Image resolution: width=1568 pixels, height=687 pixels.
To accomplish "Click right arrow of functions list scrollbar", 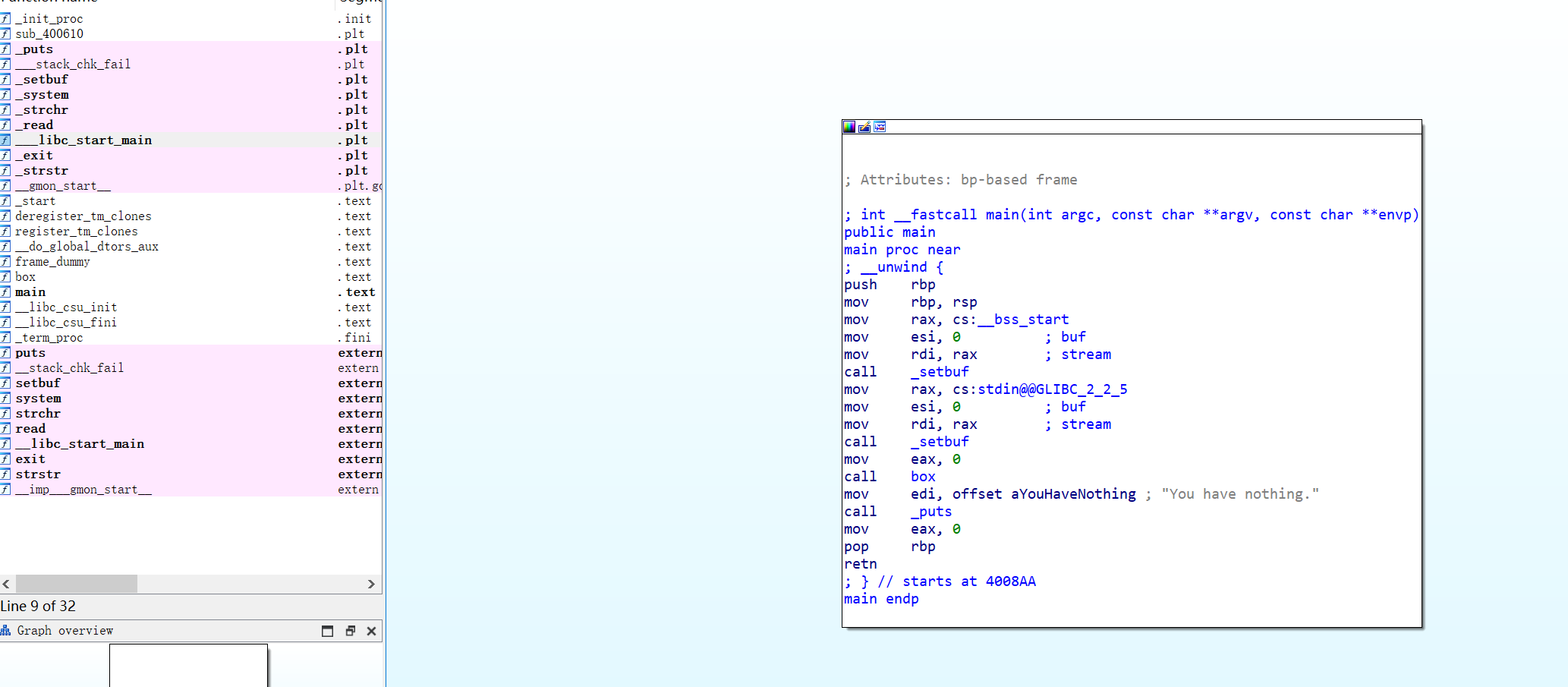I will coord(371,584).
